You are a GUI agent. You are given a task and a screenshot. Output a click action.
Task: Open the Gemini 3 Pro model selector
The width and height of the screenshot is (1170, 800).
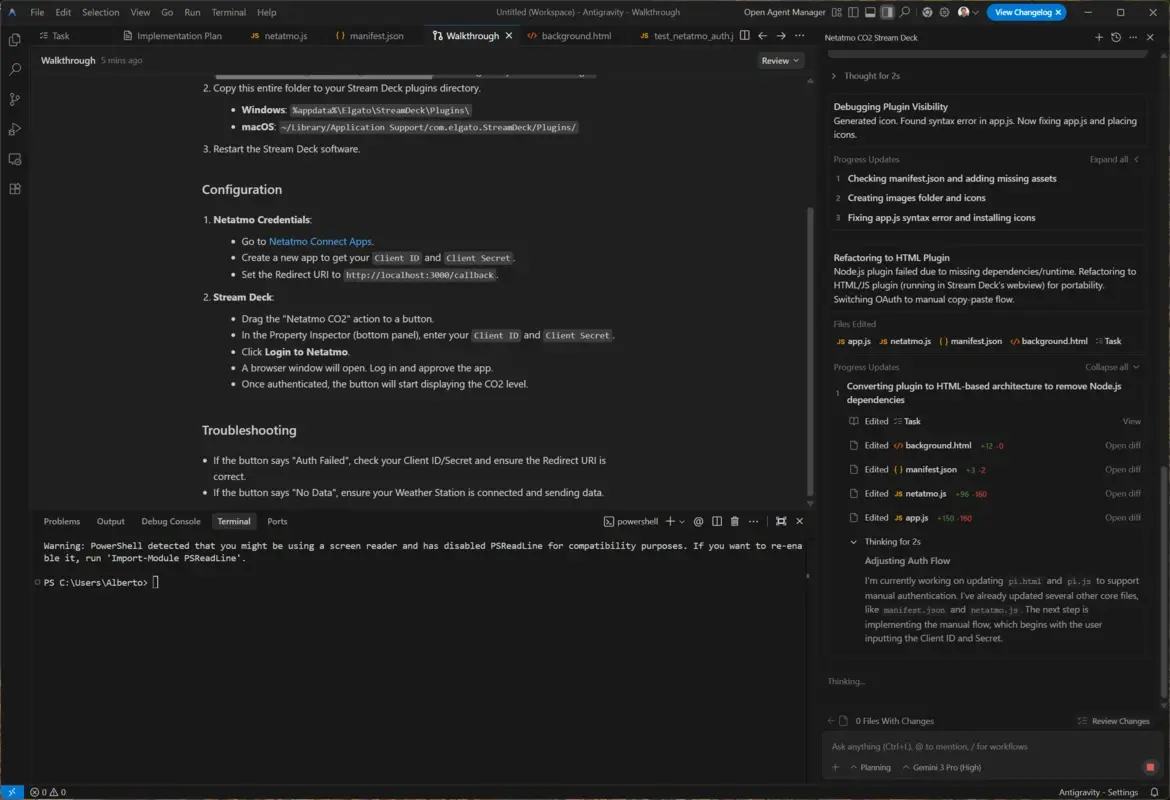pyautogui.click(x=944, y=767)
